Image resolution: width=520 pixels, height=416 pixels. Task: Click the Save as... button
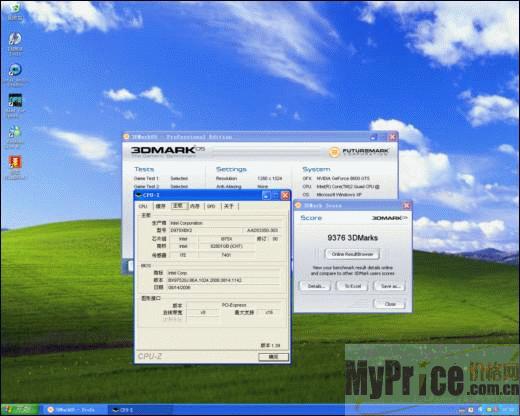(389, 286)
